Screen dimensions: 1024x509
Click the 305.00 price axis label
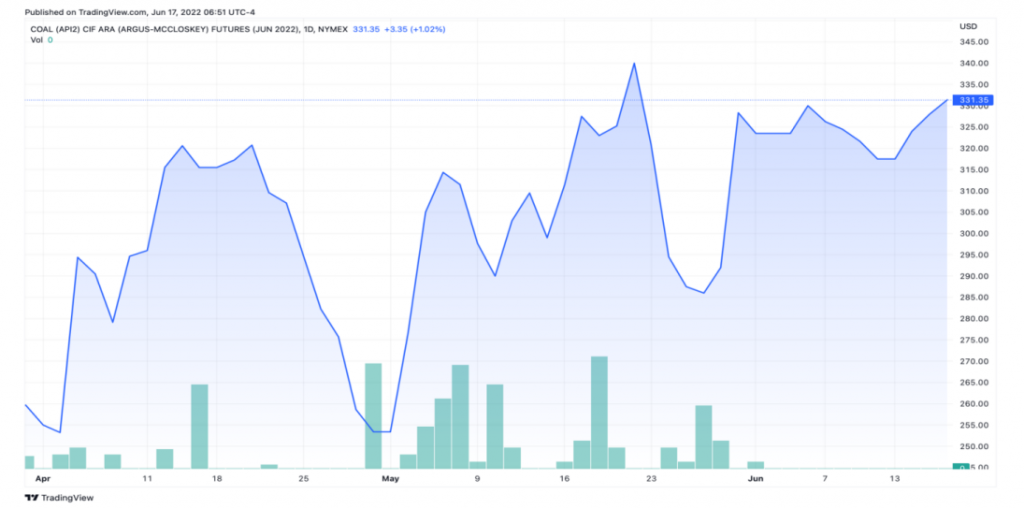pyautogui.click(x=972, y=212)
